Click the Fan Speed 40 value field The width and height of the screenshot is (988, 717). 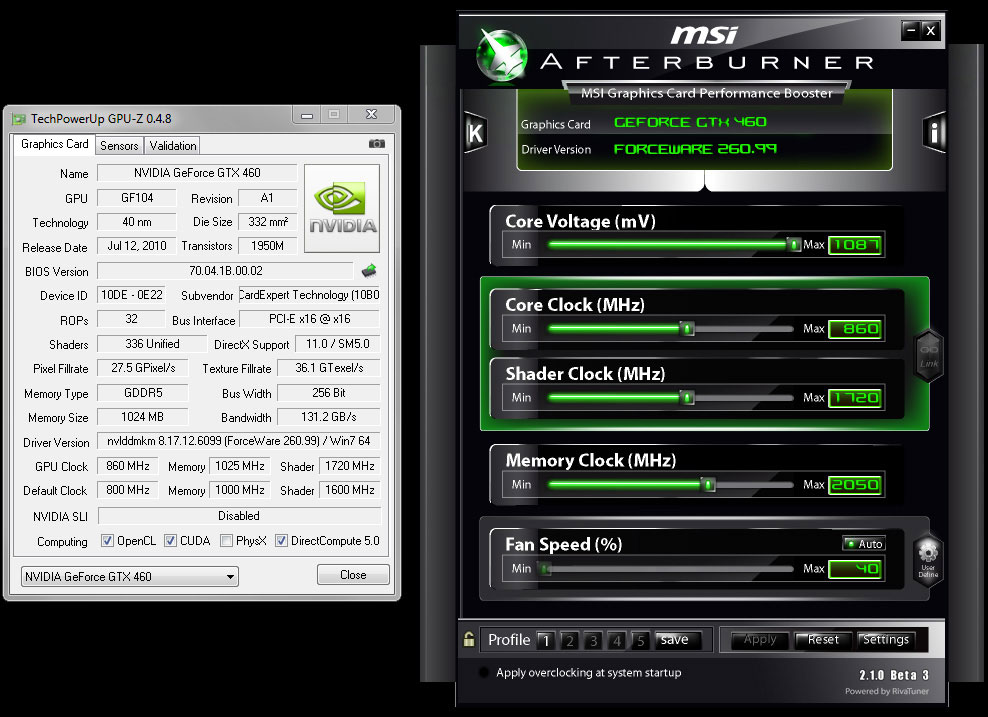pos(855,569)
